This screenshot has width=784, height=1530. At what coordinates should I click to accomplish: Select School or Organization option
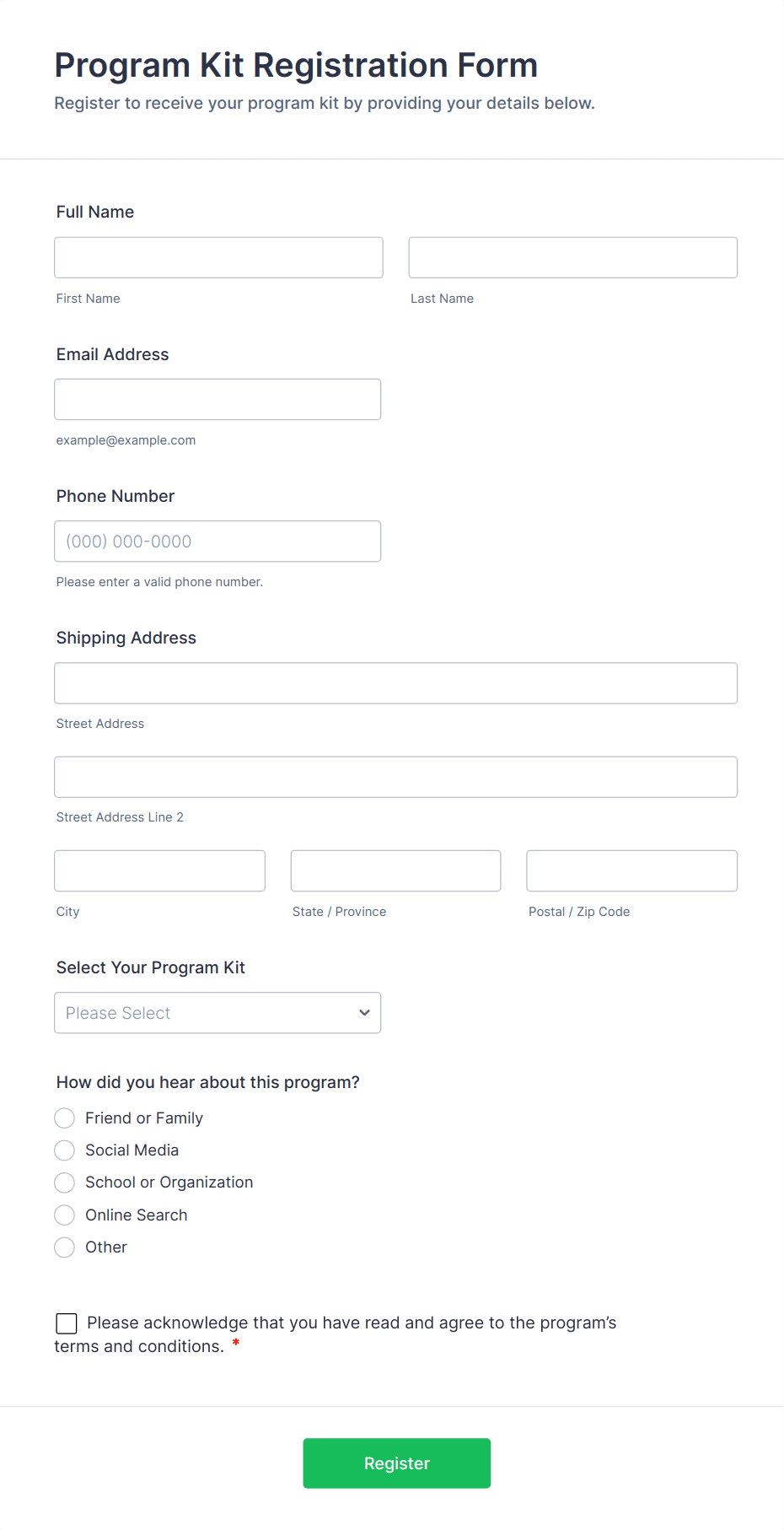click(64, 1182)
